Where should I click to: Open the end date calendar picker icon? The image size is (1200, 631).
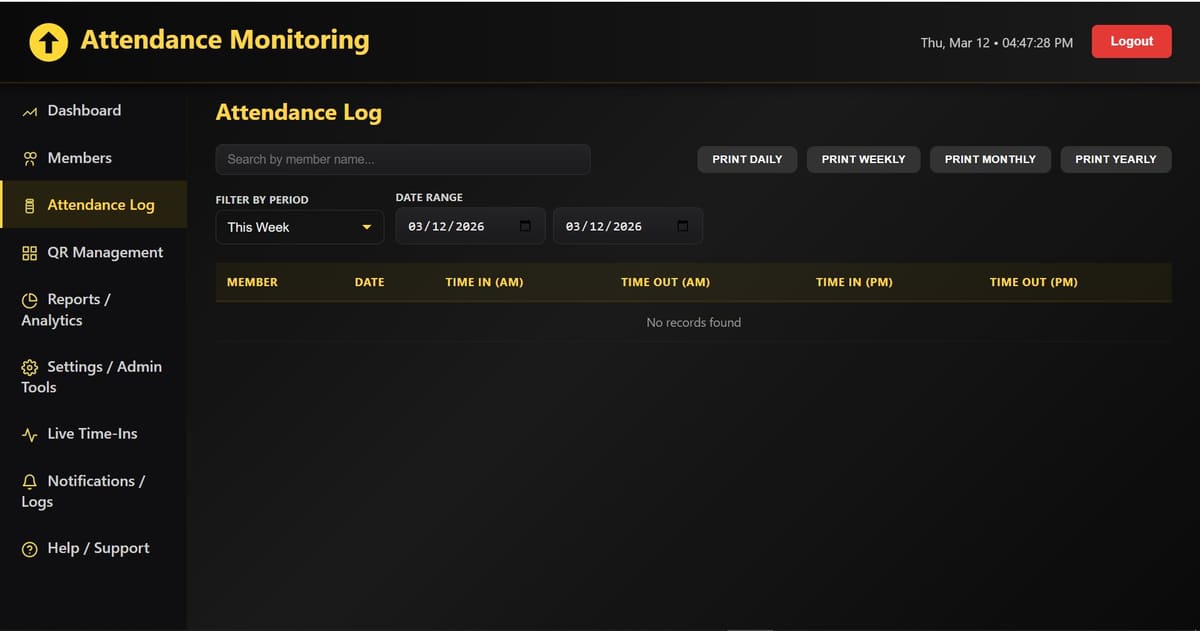click(x=683, y=226)
